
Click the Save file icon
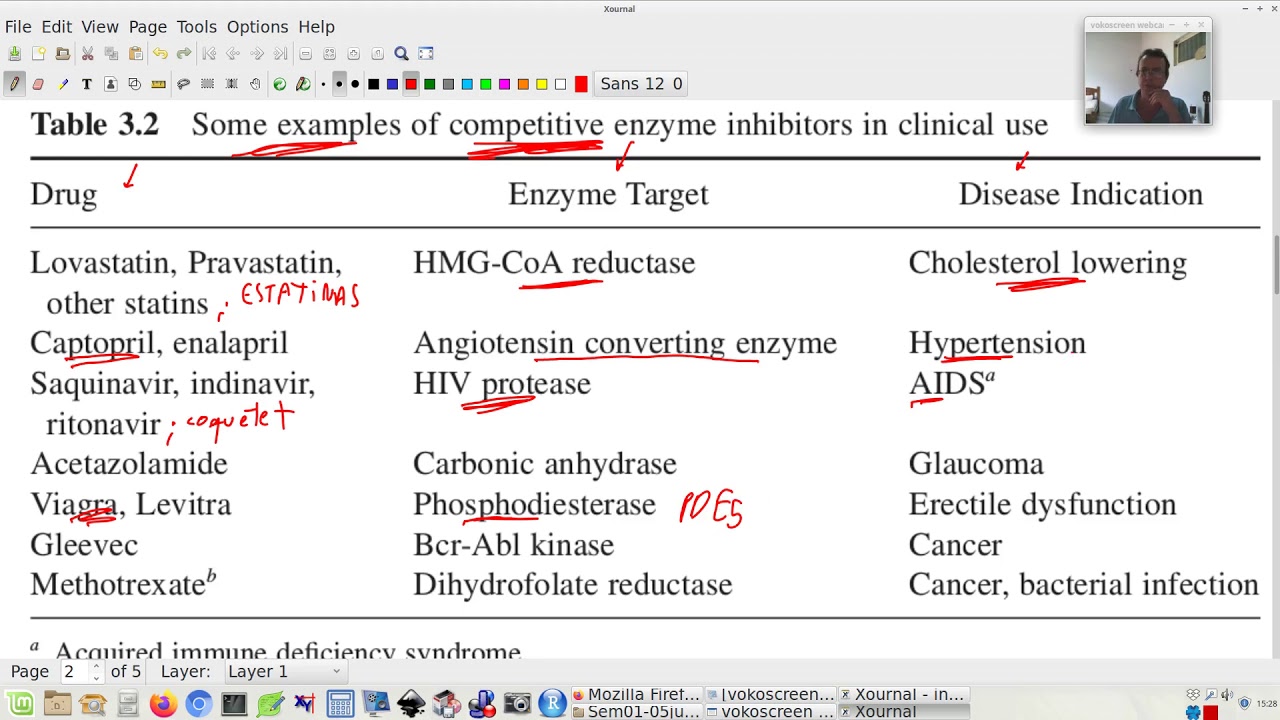pyautogui.click(x=14, y=54)
